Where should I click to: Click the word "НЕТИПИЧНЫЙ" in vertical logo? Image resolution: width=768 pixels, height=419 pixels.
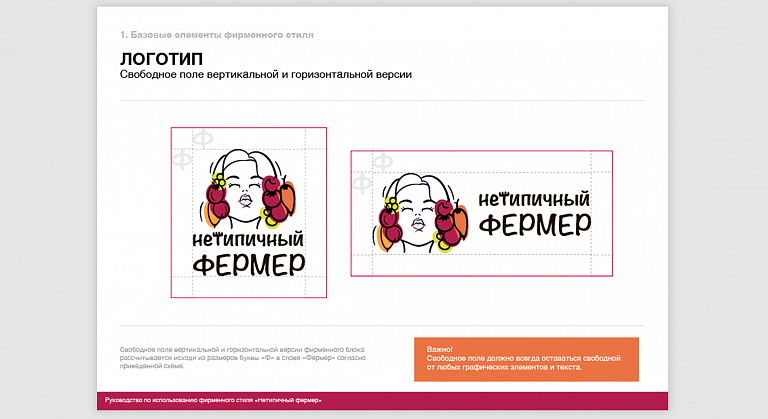tap(248, 239)
